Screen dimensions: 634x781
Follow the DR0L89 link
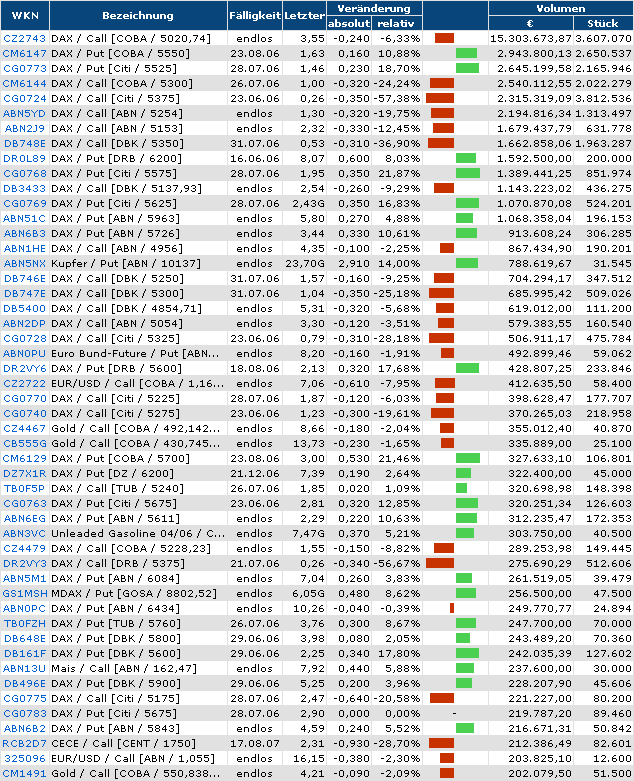click(x=24, y=158)
